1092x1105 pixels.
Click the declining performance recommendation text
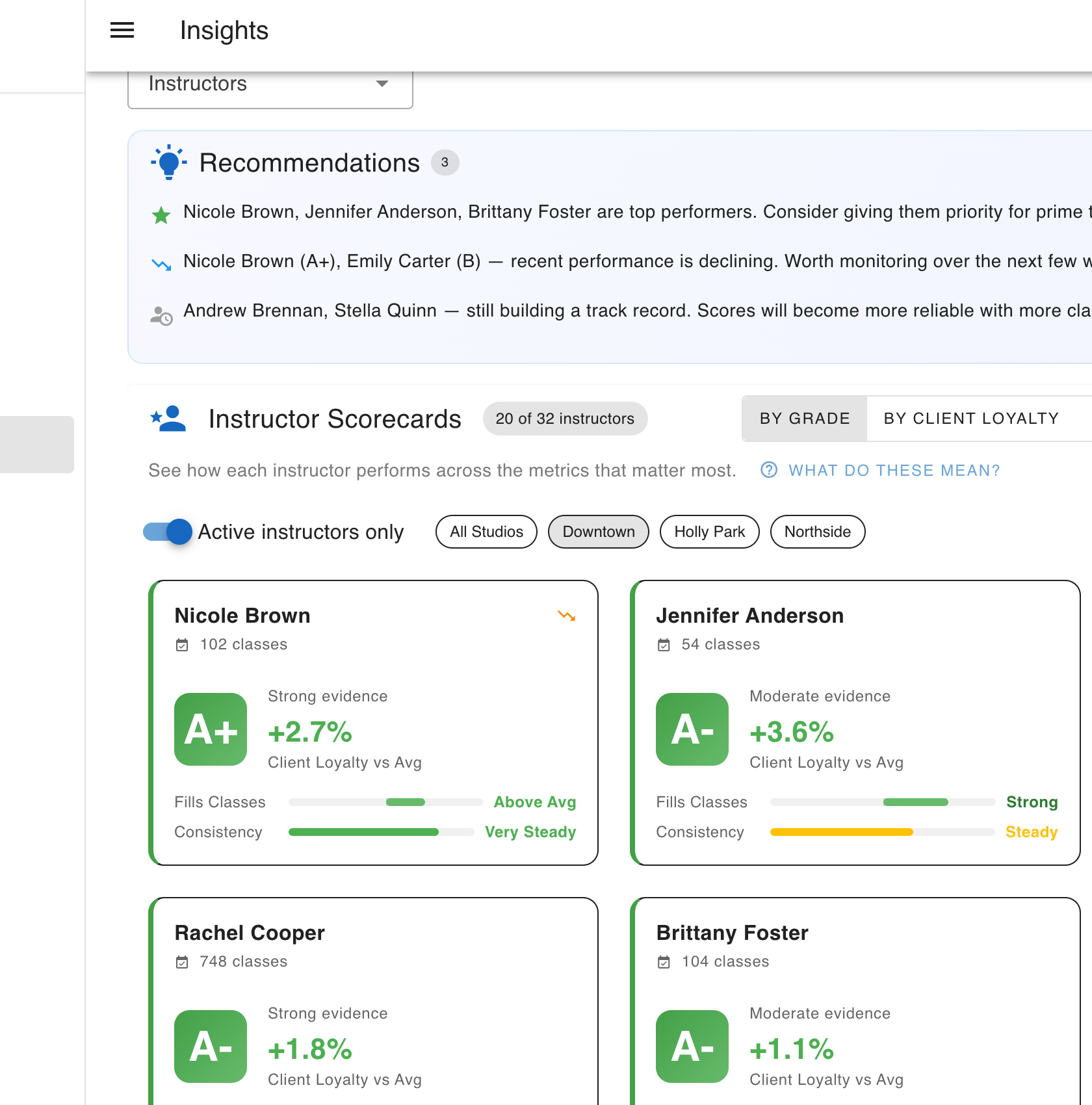(637, 261)
